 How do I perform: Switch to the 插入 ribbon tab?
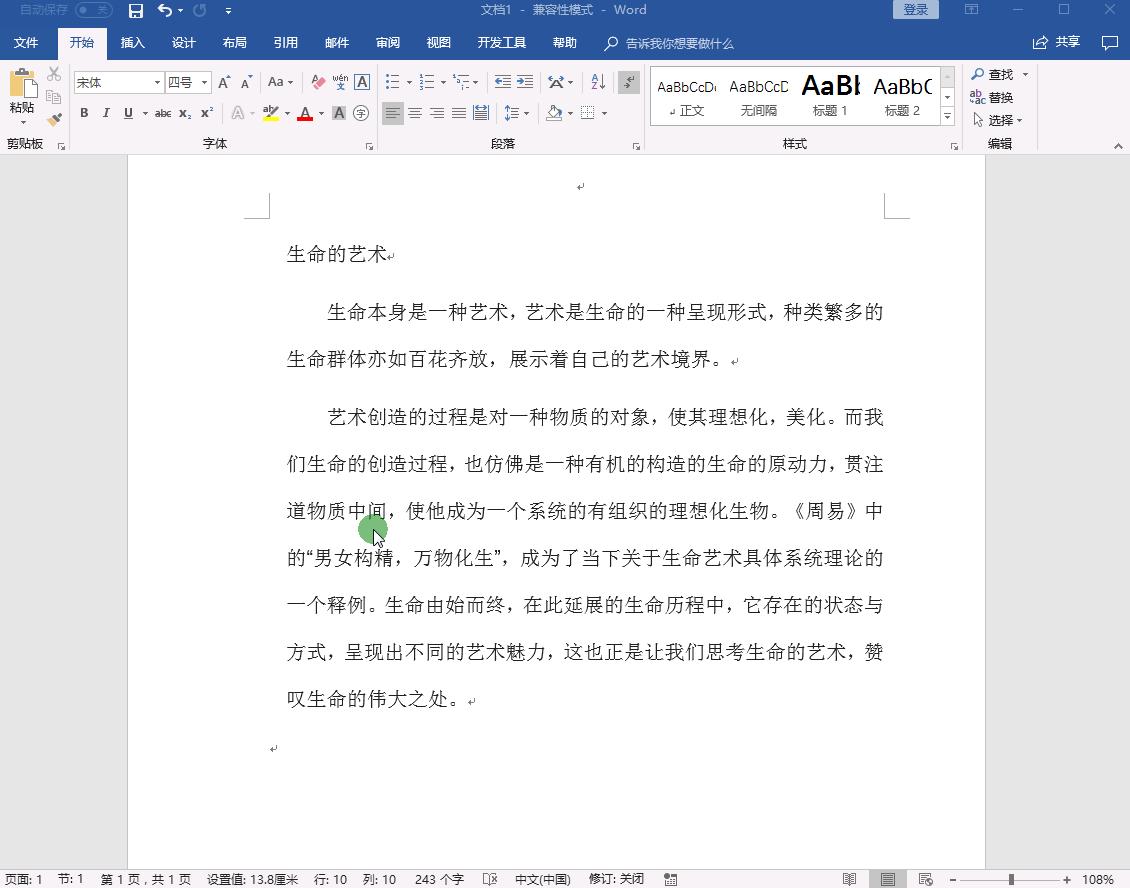(133, 42)
